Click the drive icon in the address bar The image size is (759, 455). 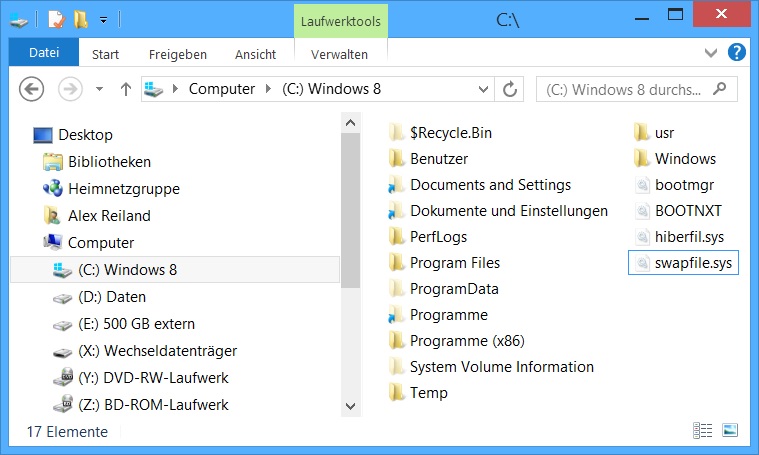coord(154,89)
